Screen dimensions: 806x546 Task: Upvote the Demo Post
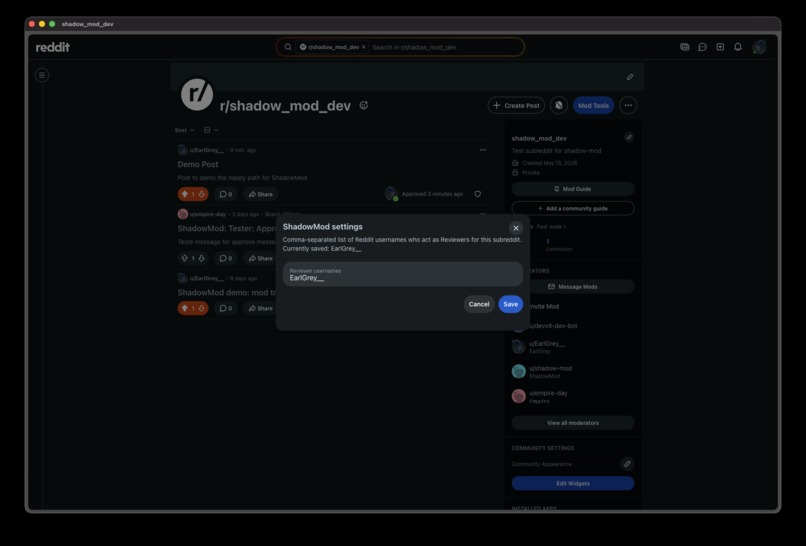click(x=185, y=194)
